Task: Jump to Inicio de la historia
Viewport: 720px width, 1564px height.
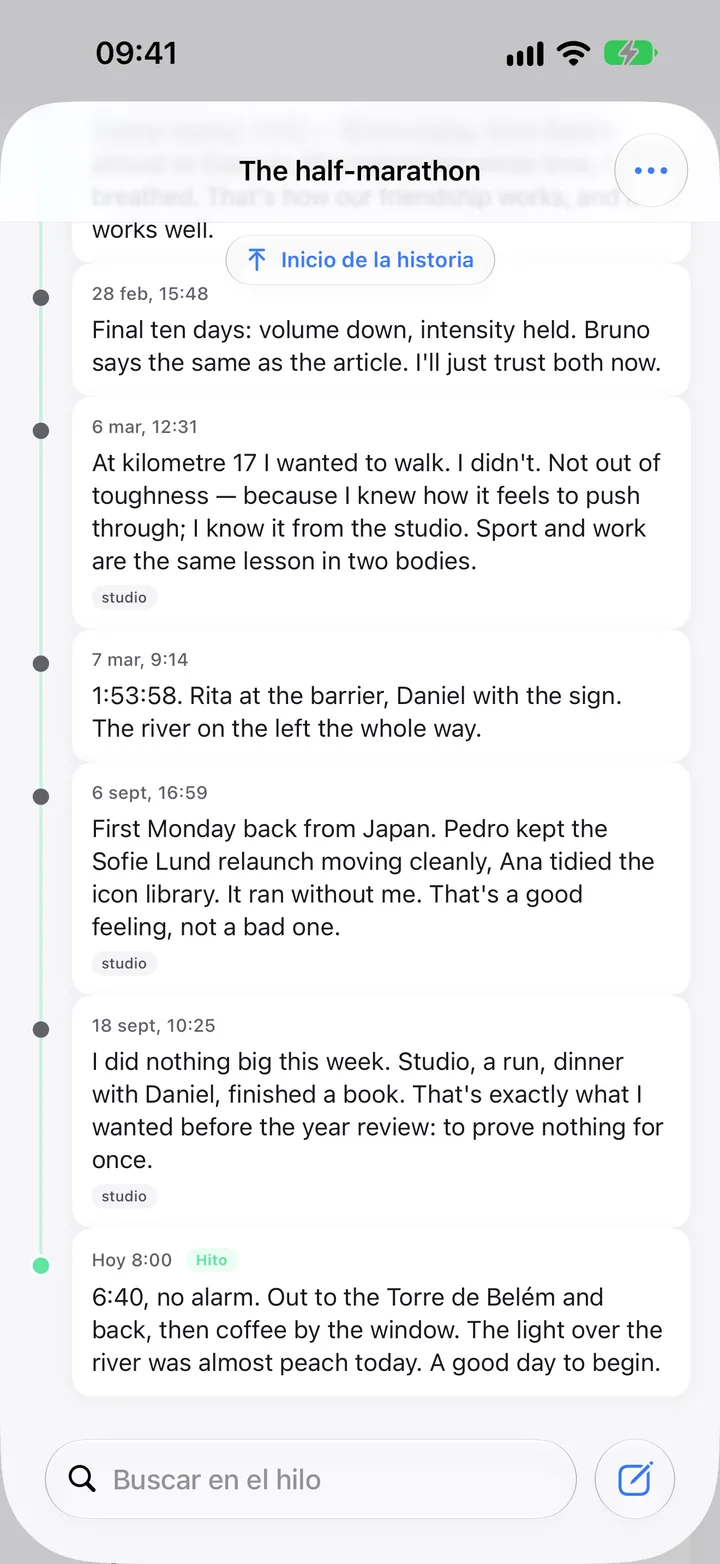Action: click(360, 260)
